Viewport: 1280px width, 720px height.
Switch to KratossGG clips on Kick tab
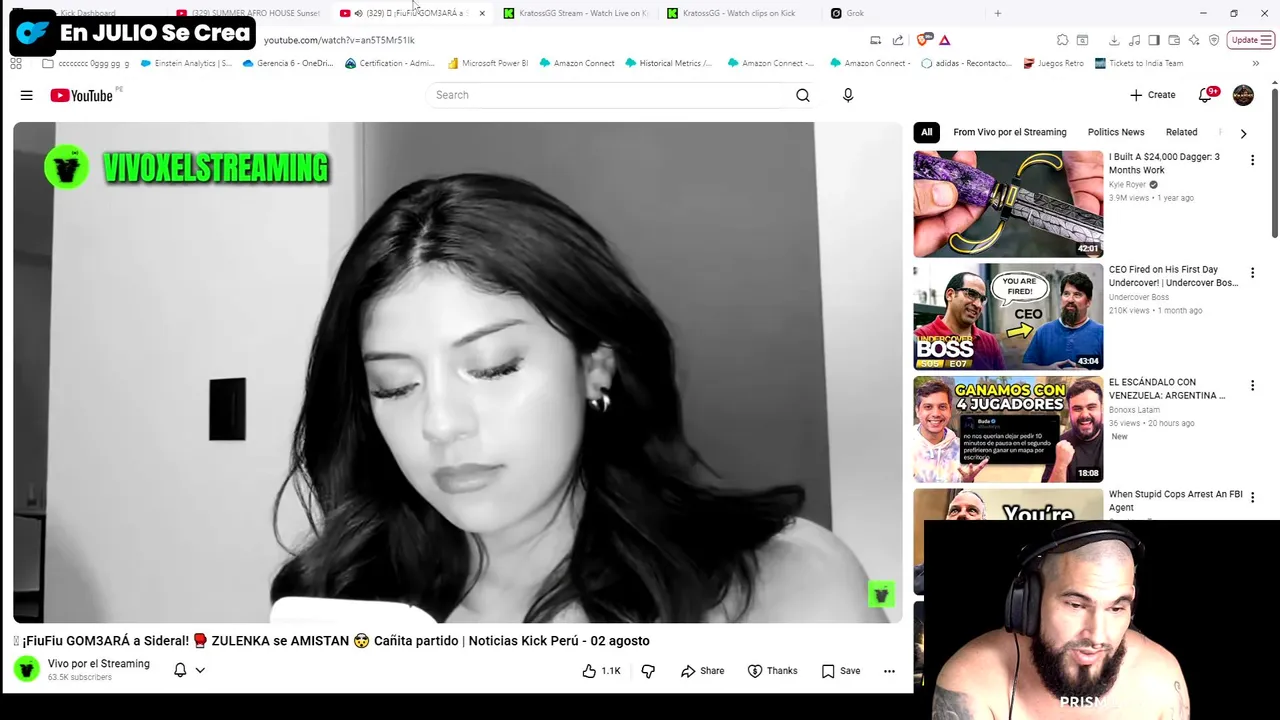click(x=738, y=13)
